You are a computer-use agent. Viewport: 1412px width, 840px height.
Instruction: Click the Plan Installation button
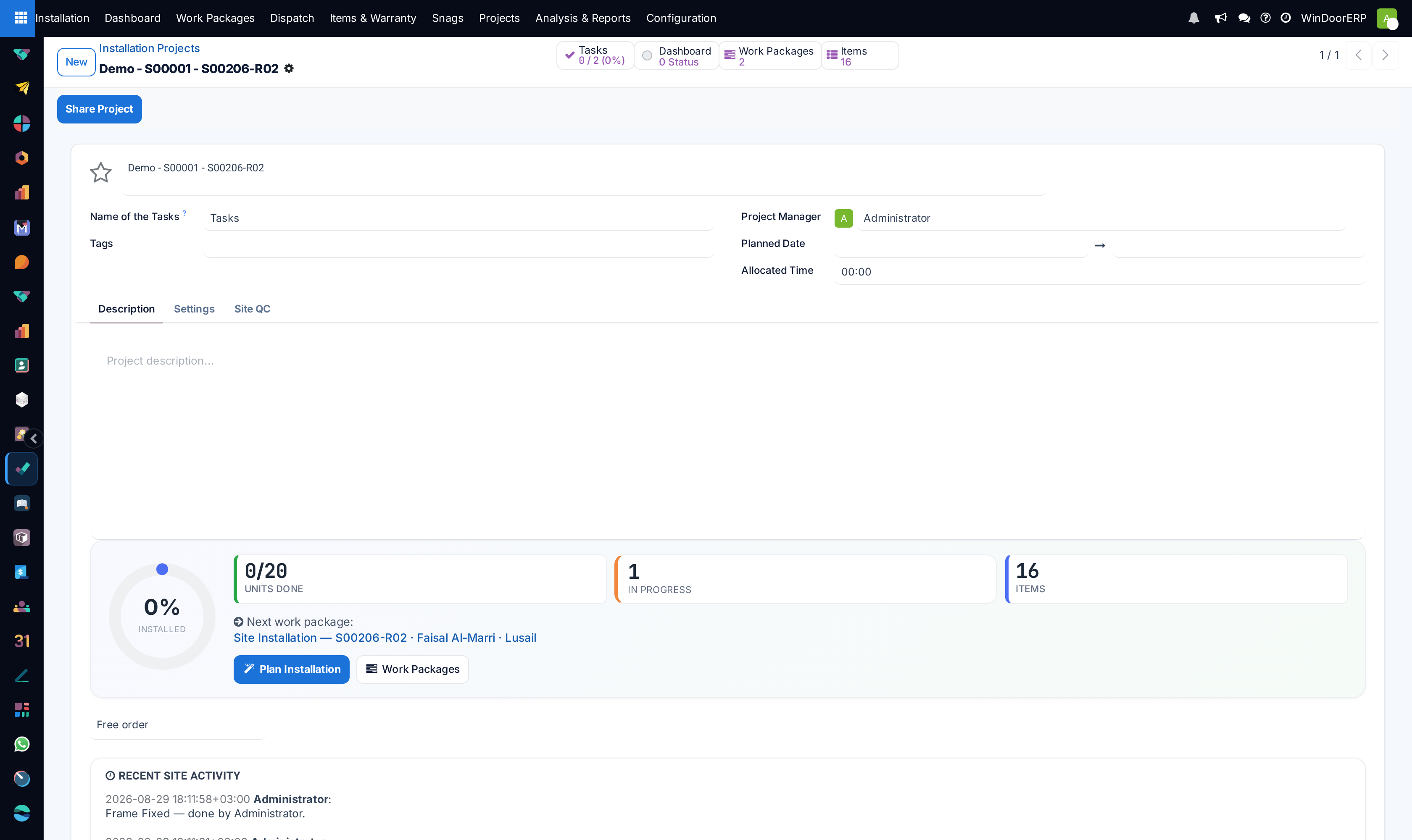point(291,669)
